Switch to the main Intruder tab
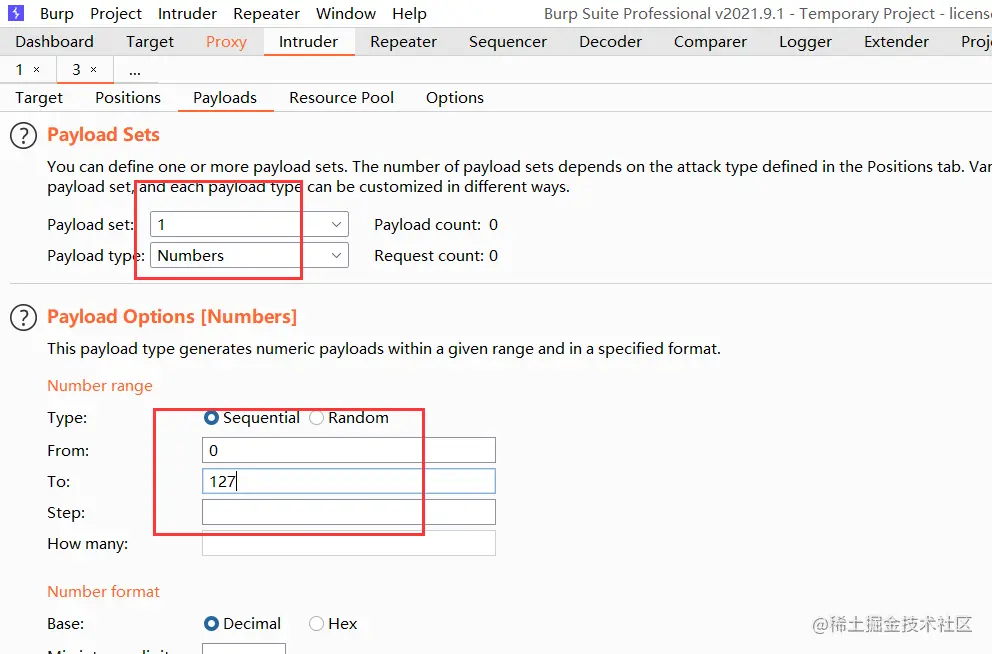This screenshot has width=992, height=654. pos(308,42)
